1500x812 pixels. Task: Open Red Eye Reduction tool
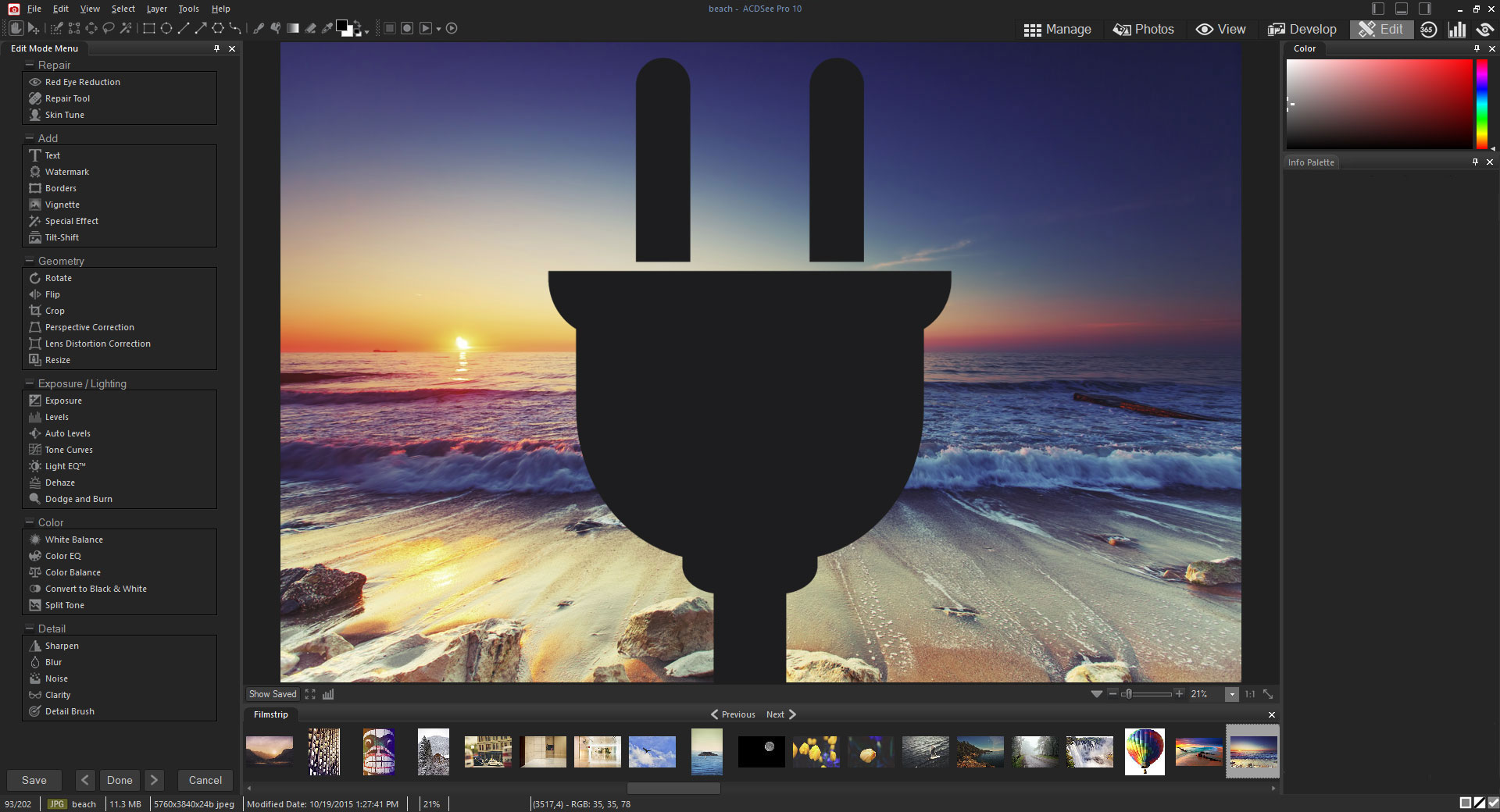coord(82,82)
